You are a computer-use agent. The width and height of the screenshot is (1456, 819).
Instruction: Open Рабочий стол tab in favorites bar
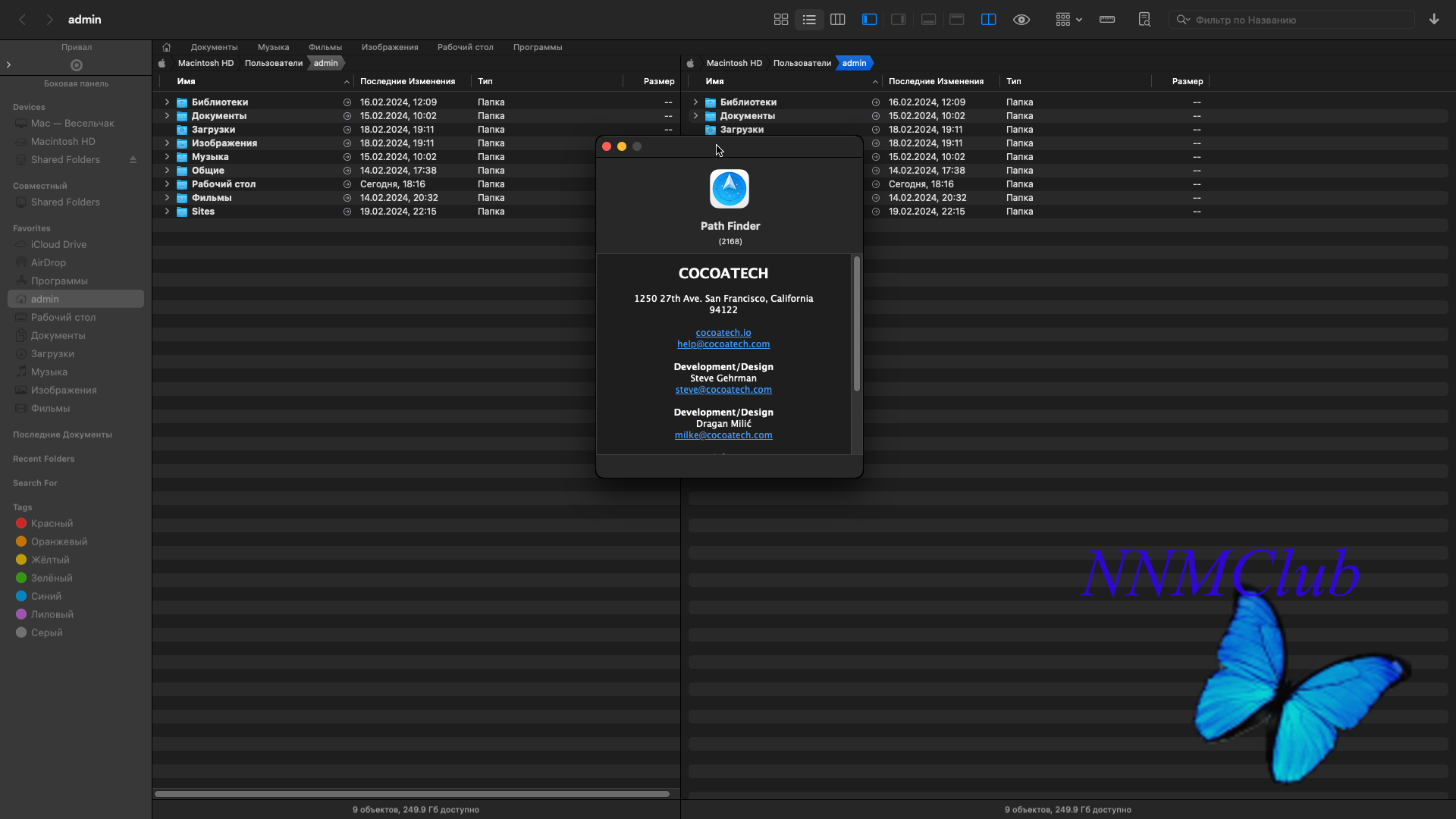[x=465, y=47]
